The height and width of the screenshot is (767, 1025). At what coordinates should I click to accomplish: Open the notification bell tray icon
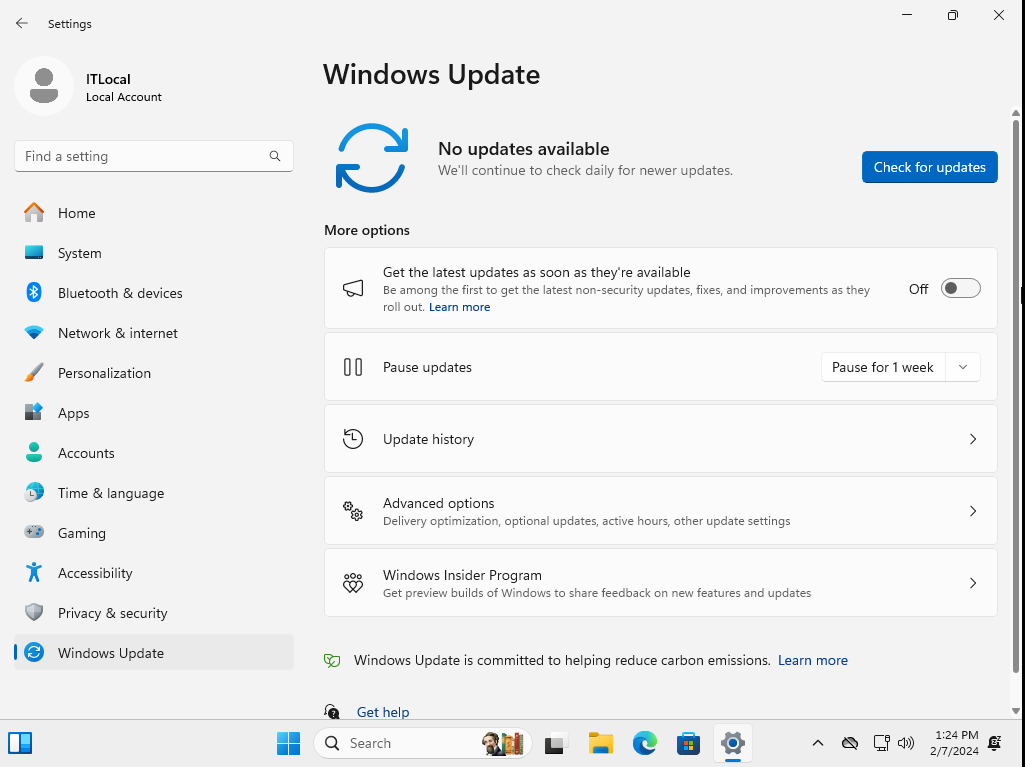tap(996, 743)
